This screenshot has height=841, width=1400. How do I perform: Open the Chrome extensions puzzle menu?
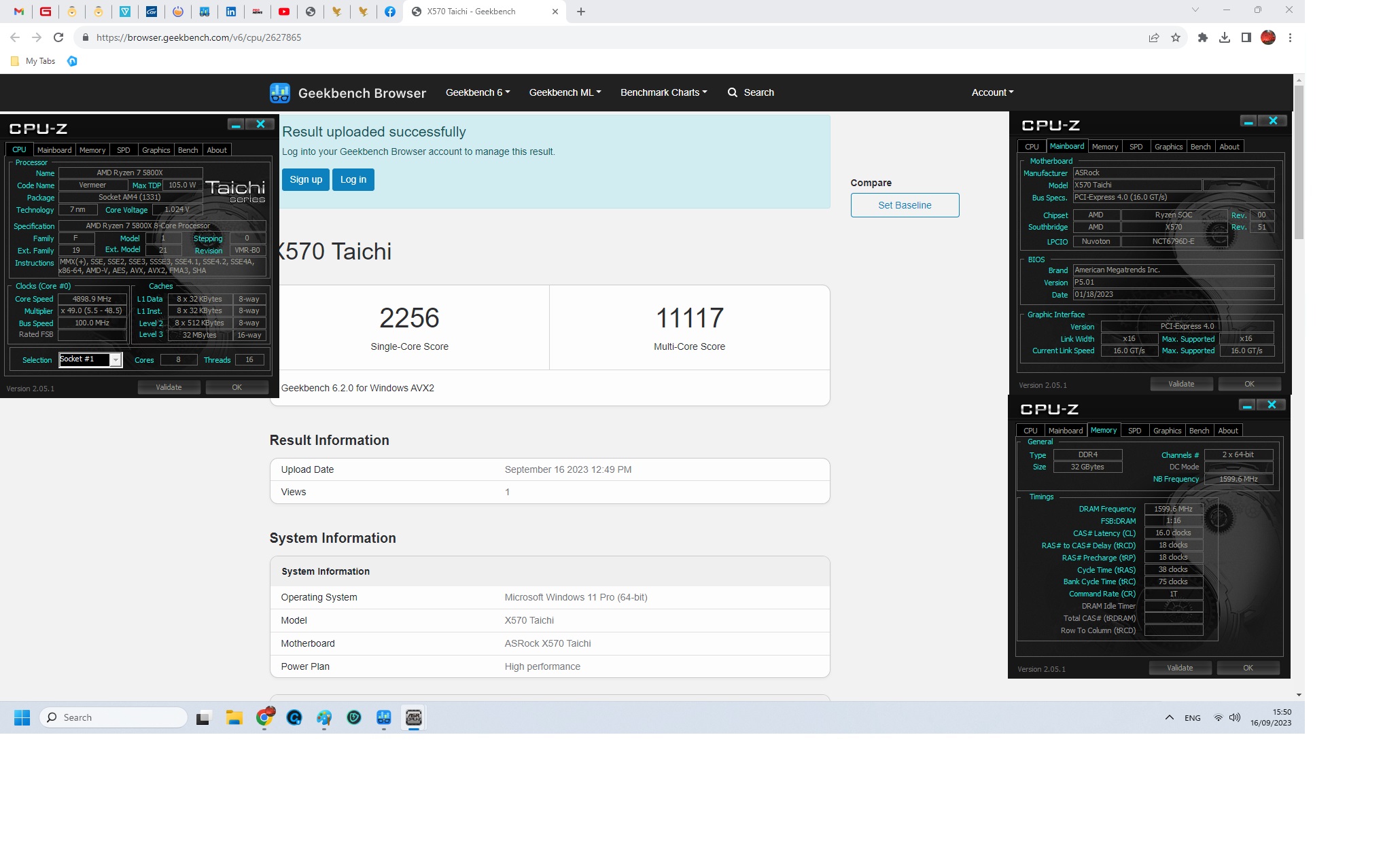click(x=1203, y=37)
